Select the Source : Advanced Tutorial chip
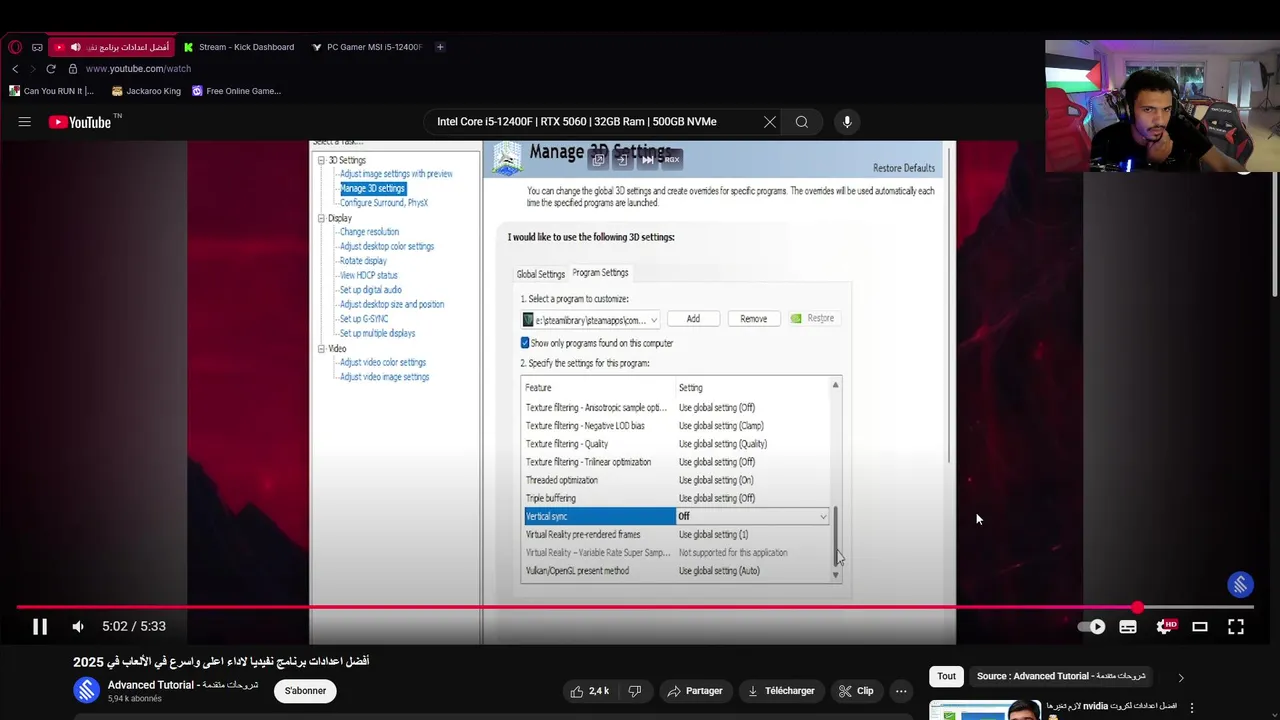1280x720 pixels. point(1061,676)
